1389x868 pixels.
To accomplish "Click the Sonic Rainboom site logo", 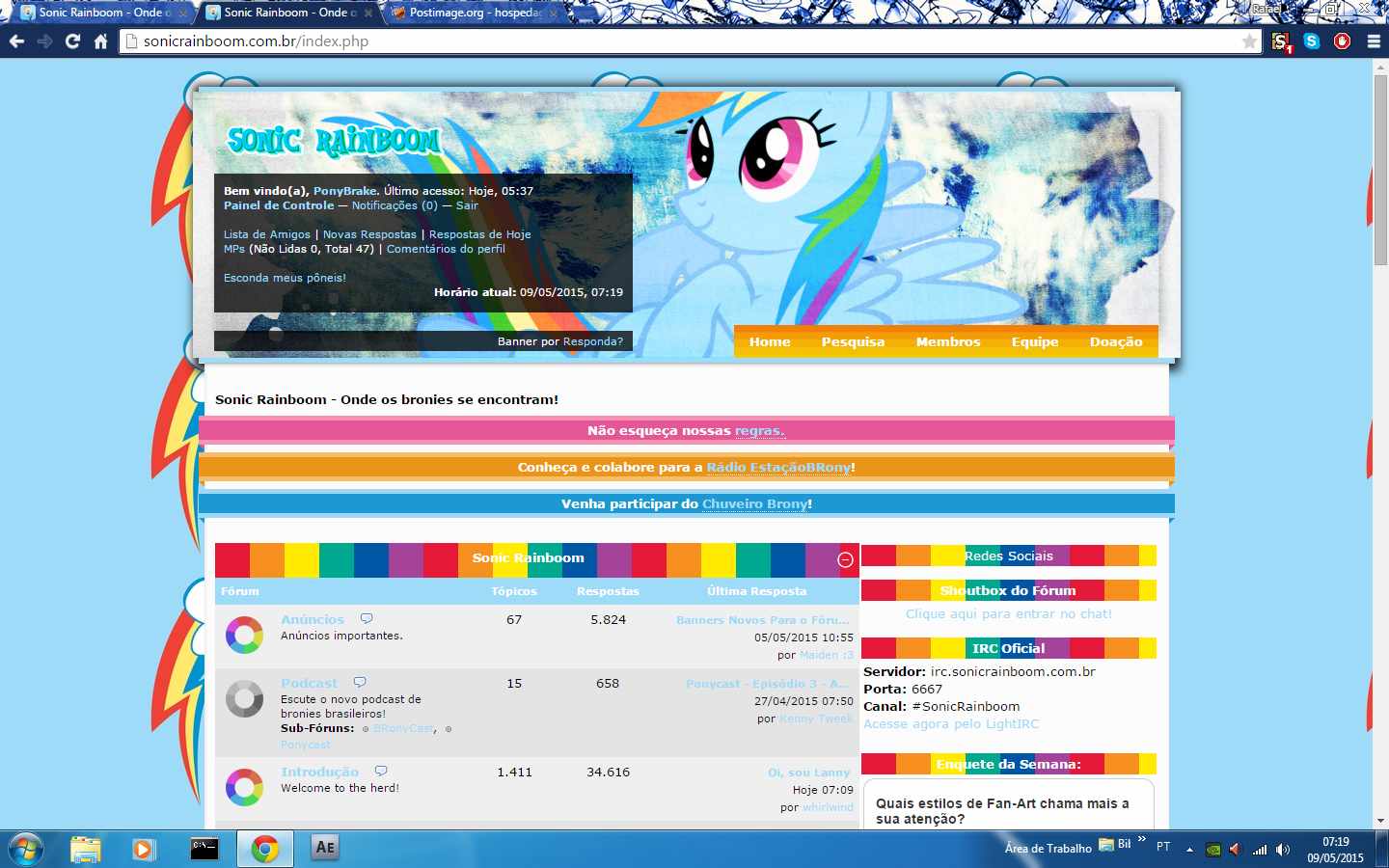I will [334, 141].
